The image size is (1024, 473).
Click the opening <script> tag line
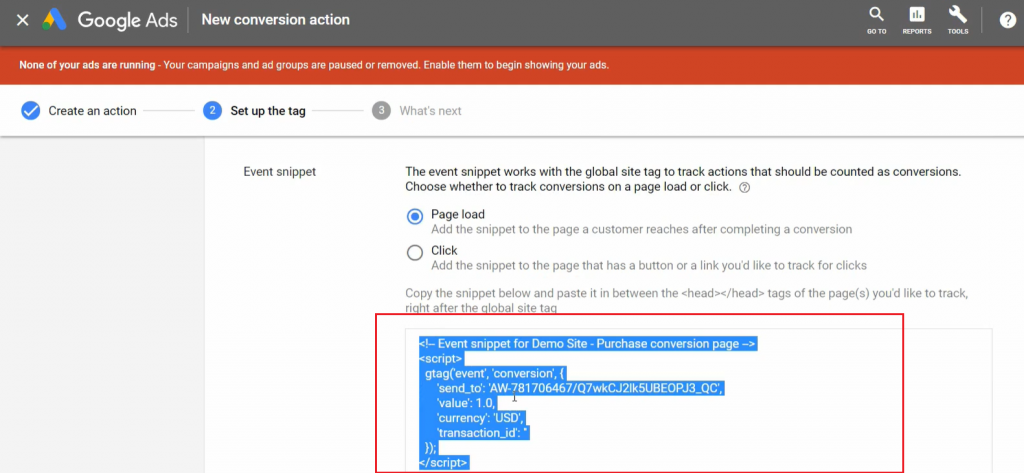(x=441, y=359)
